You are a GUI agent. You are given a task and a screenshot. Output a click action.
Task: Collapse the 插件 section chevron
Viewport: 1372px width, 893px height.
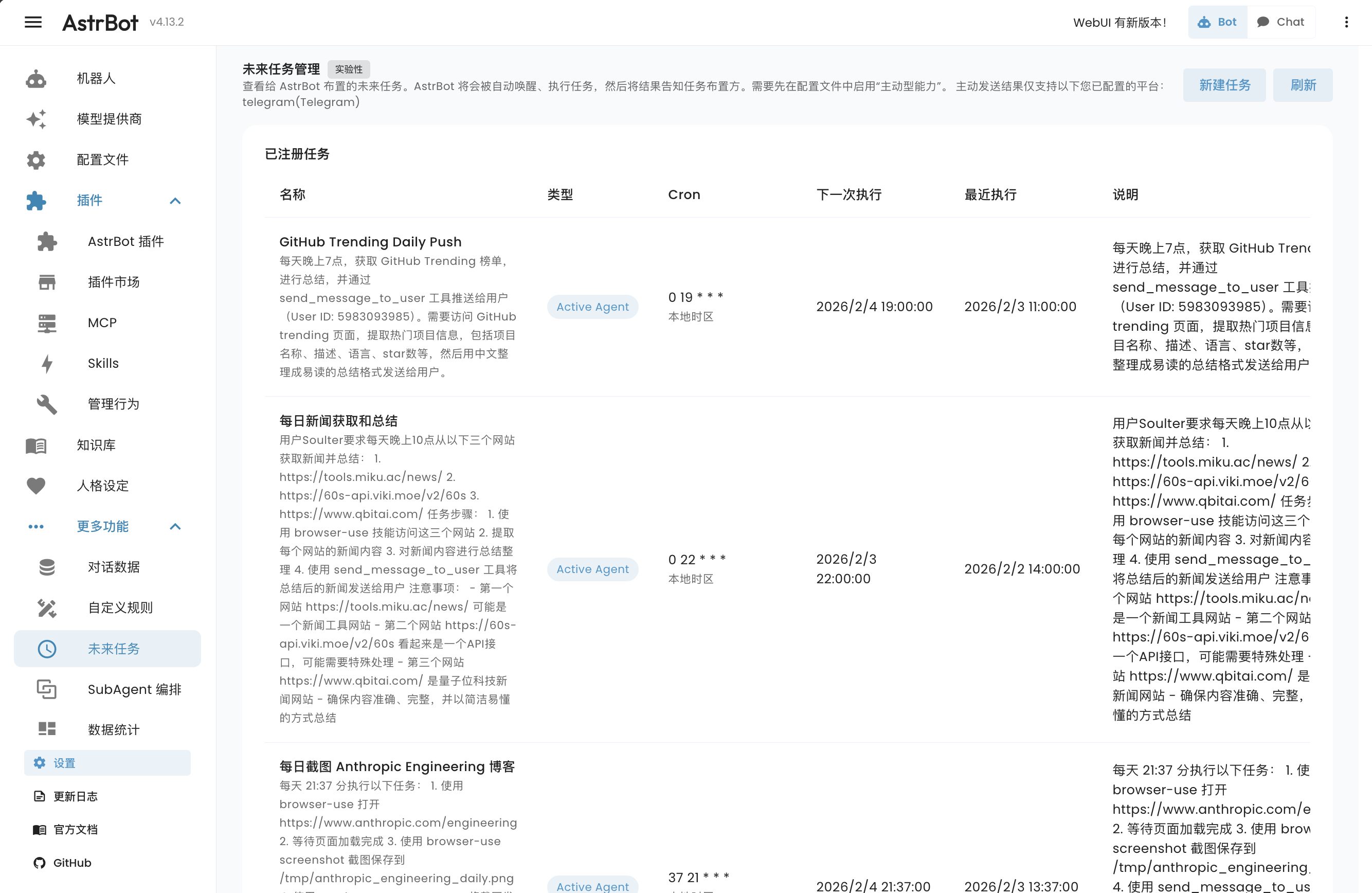pyautogui.click(x=175, y=201)
